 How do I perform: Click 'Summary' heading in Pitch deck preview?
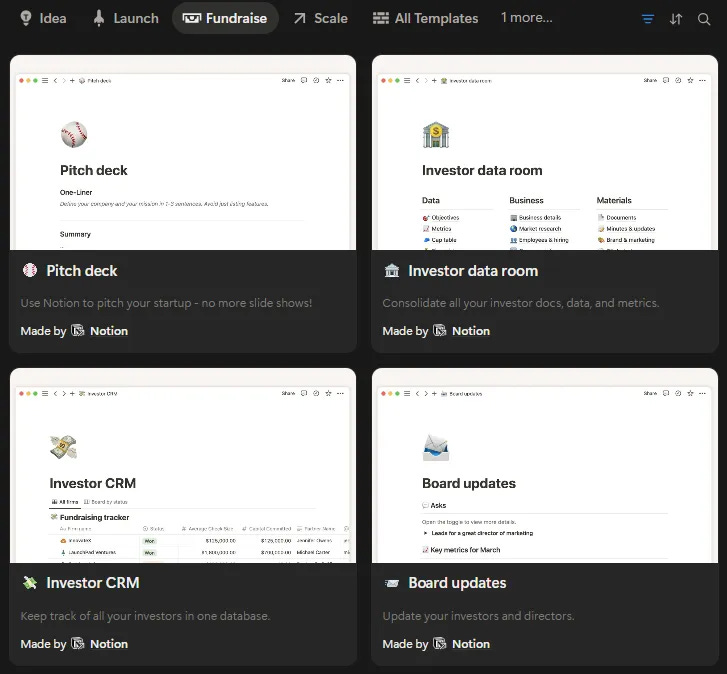point(75,234)
